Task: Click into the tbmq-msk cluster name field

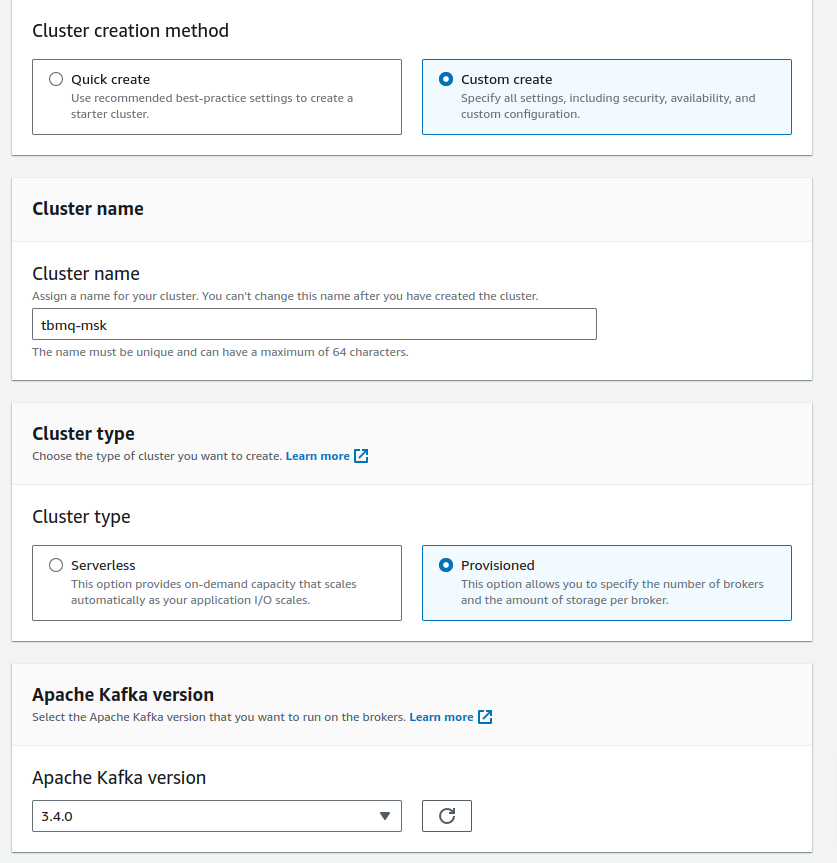Action: tap(314, 324)
